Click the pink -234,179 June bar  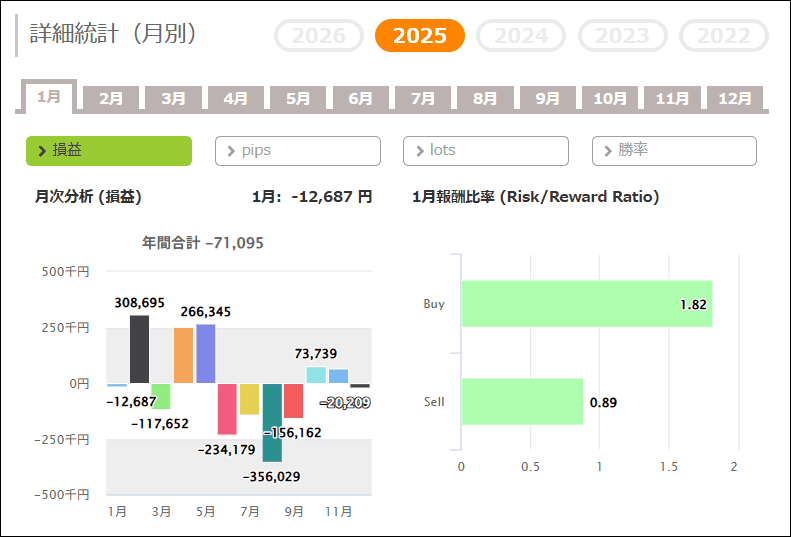[x=227, y=409]
